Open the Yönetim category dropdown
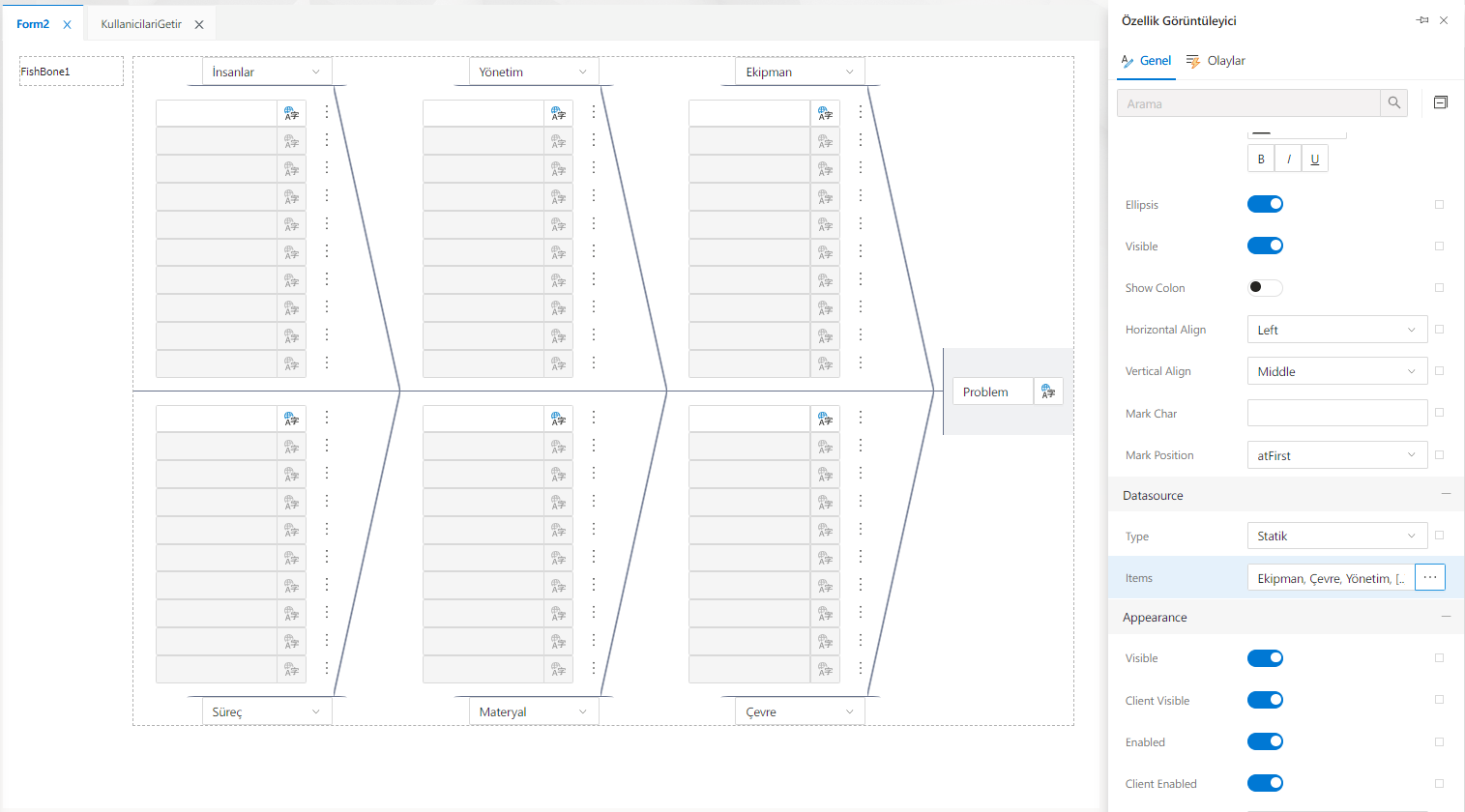The image size is (1465, 812). point(534,72)
